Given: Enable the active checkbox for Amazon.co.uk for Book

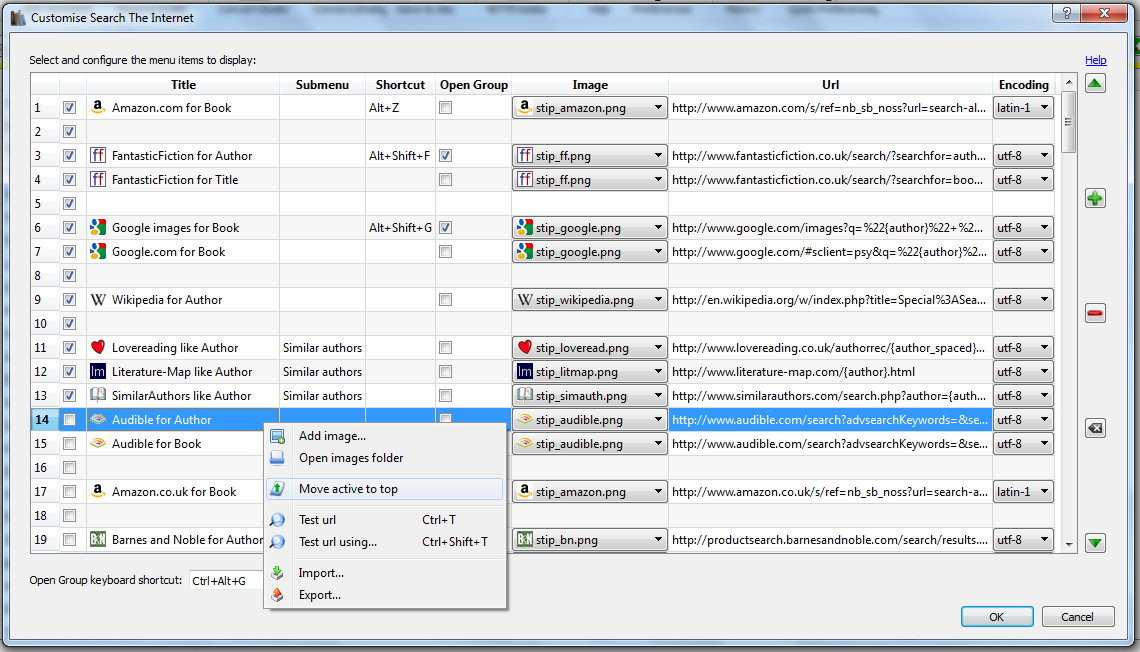Looking at the screenshot, I should click(x=69, y=491).
